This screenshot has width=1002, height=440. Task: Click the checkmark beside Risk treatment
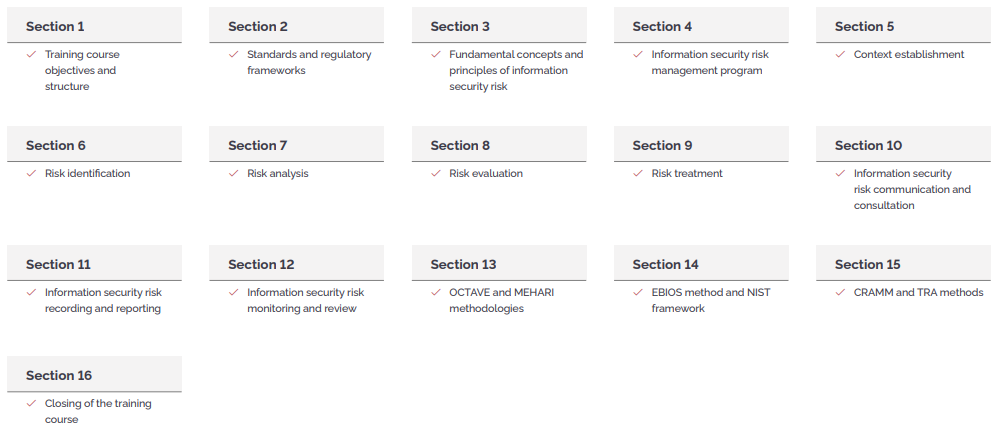pyautogui.click(x=638, y=174)
